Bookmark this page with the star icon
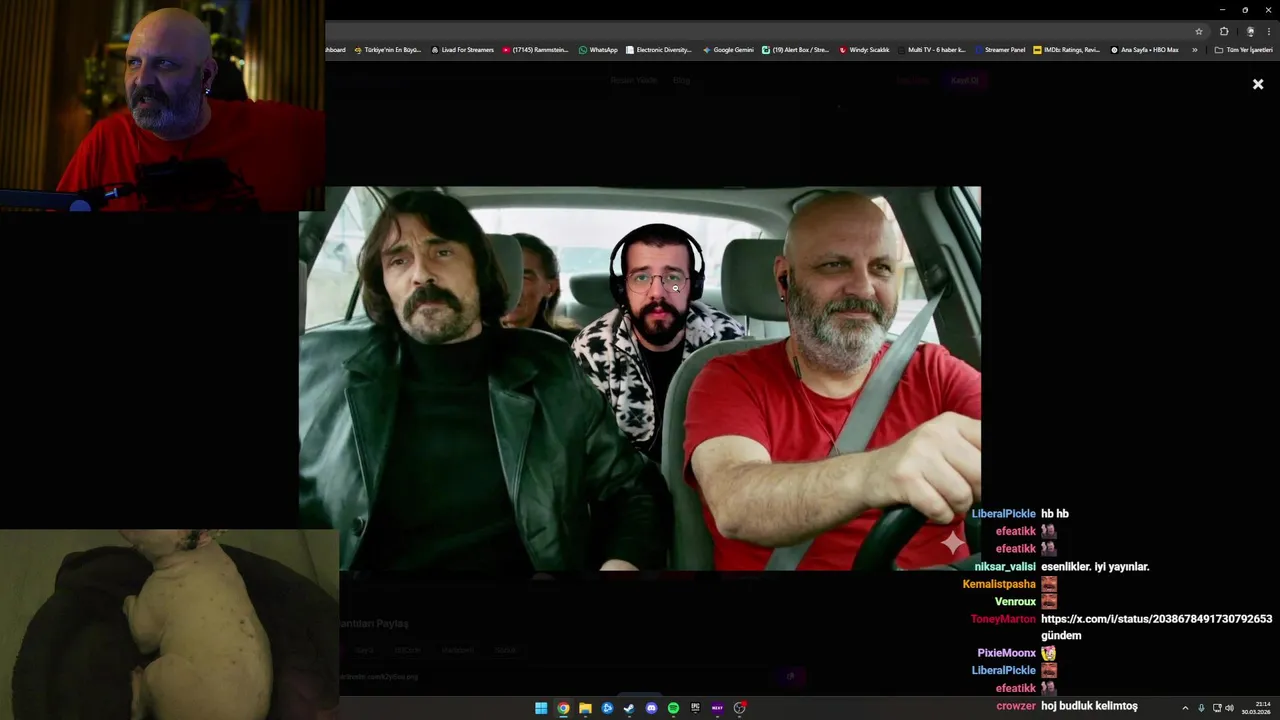Image resolution: width=1280 pixels, height=720 pixels. (1199, 31)
